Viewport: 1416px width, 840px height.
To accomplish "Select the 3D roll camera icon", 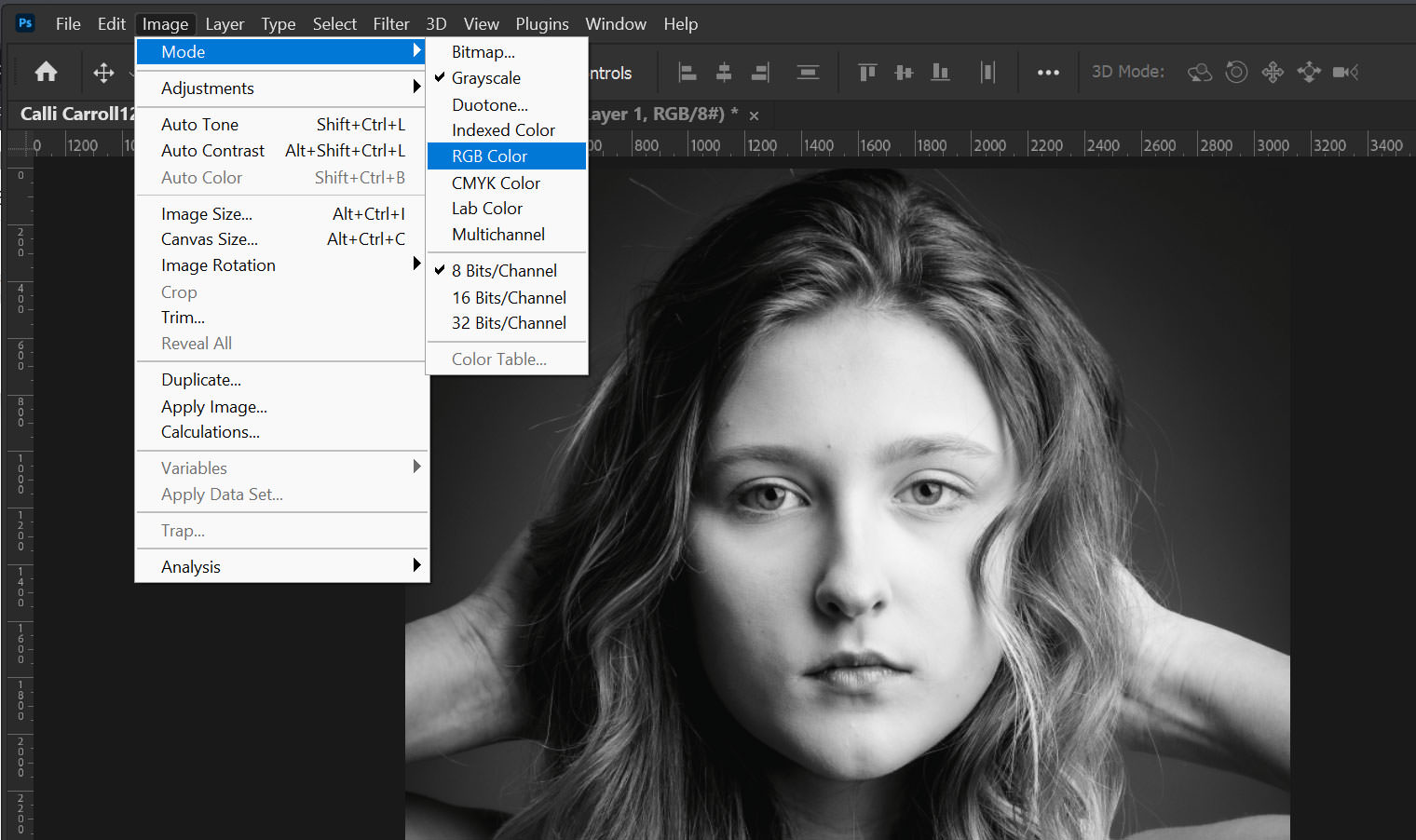I will pyautogui.click(x=1236, y=72).
